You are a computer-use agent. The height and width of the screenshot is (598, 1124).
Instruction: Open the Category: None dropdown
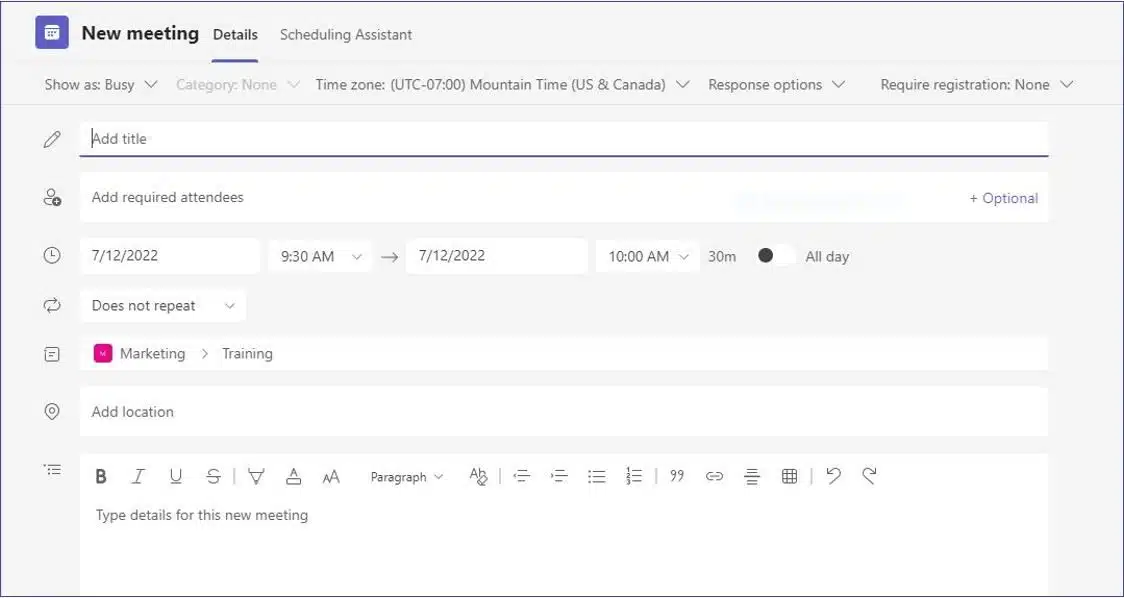point(237,85)
